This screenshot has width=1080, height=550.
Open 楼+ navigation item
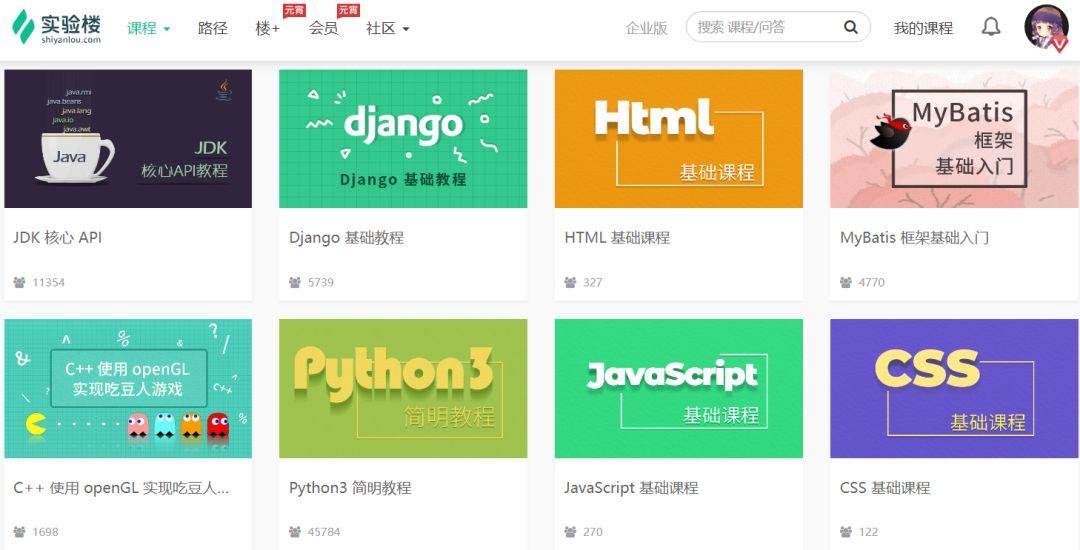coord(267,28)
